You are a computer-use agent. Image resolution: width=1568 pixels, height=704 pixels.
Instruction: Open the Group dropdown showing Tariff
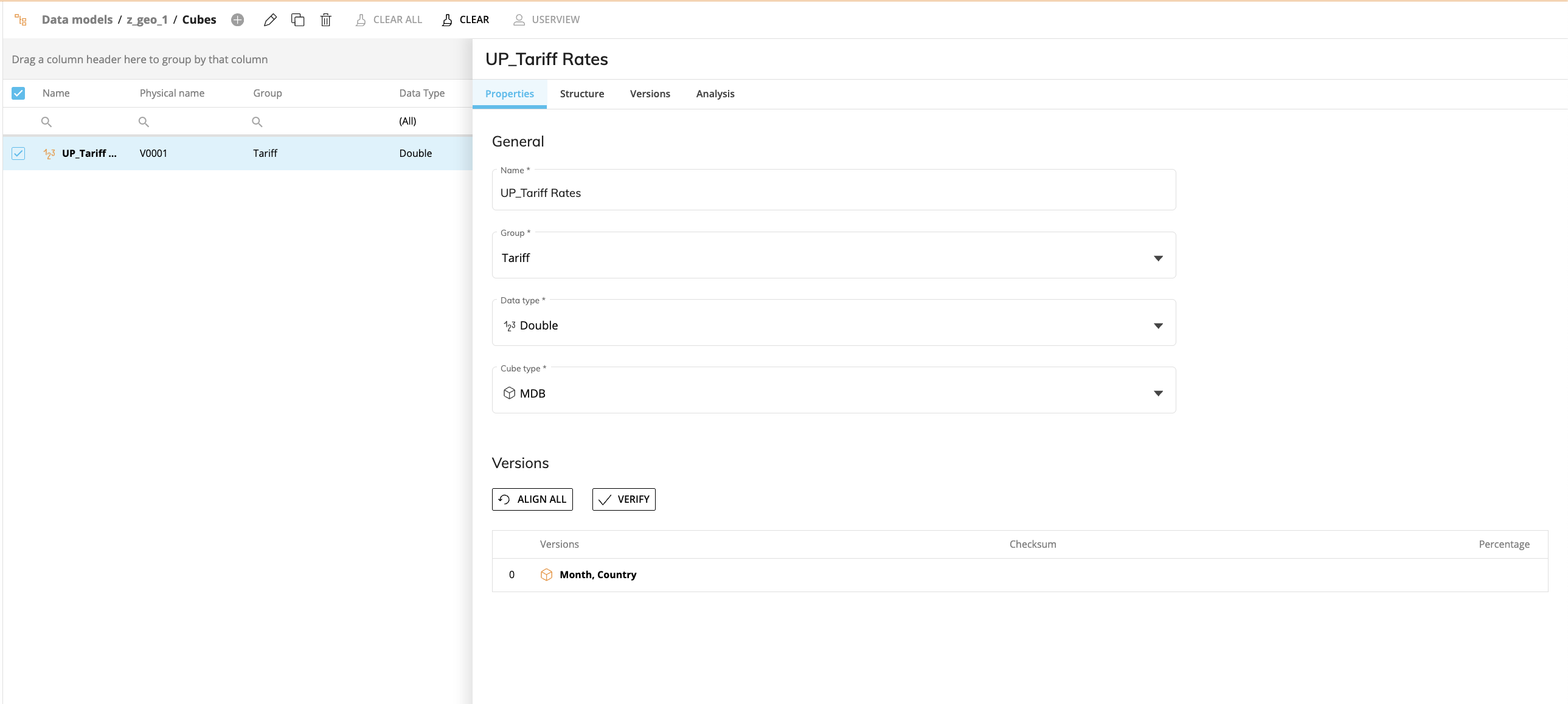(833, 258)
